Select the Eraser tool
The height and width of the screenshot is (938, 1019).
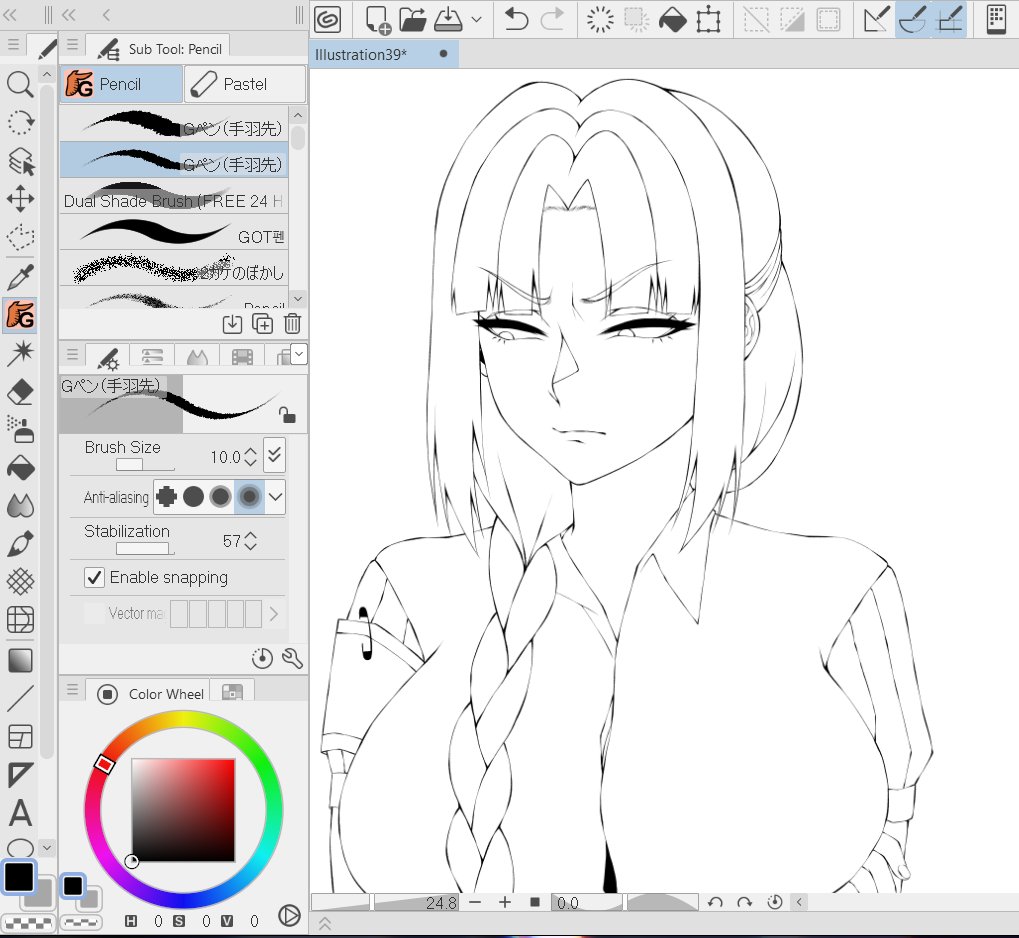pyautogui.click(x=19, y=392)
